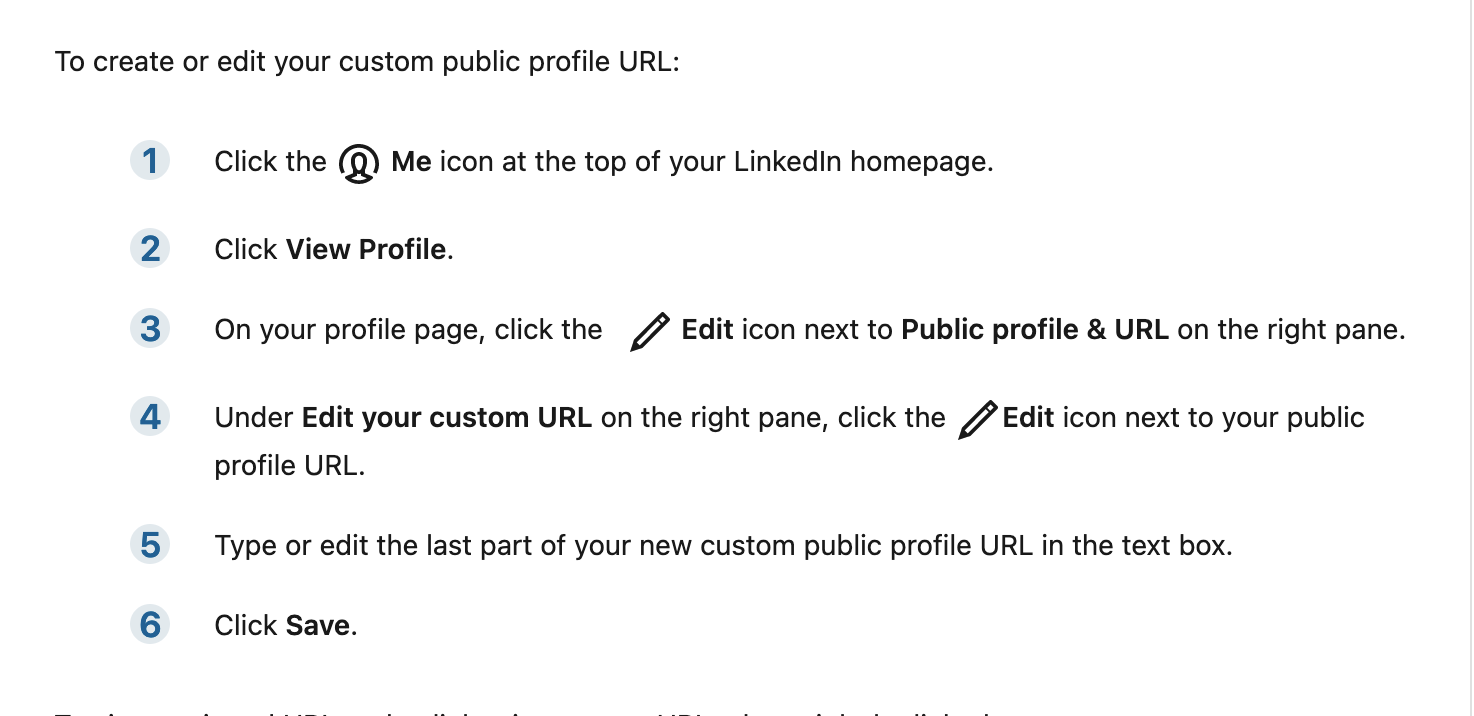This screenshot has width=1474, height=716.
Task: Click the bold "Public profile & URL" text
Action: point(1035,330)
